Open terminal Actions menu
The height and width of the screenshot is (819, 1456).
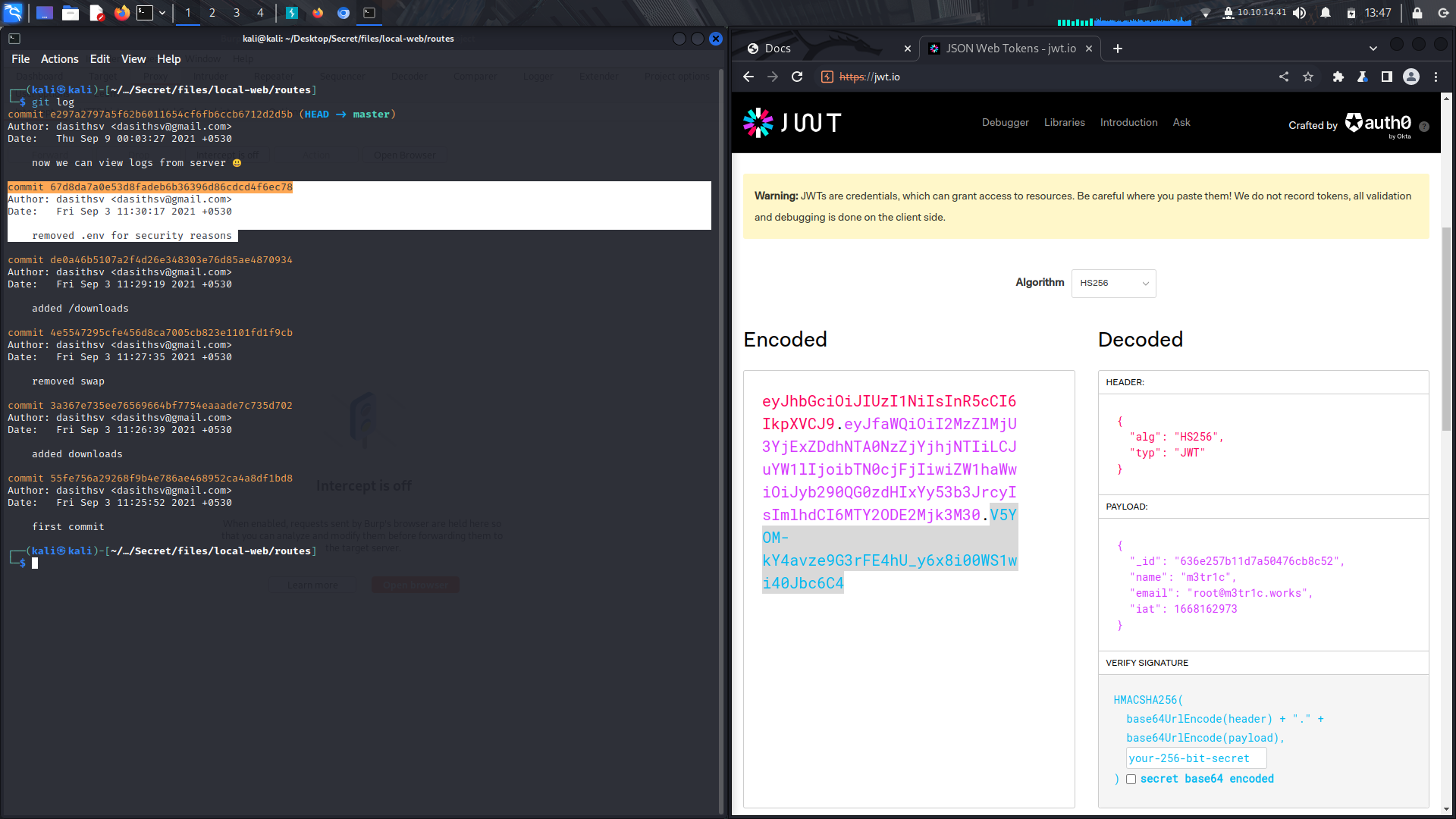pos(59,59)
